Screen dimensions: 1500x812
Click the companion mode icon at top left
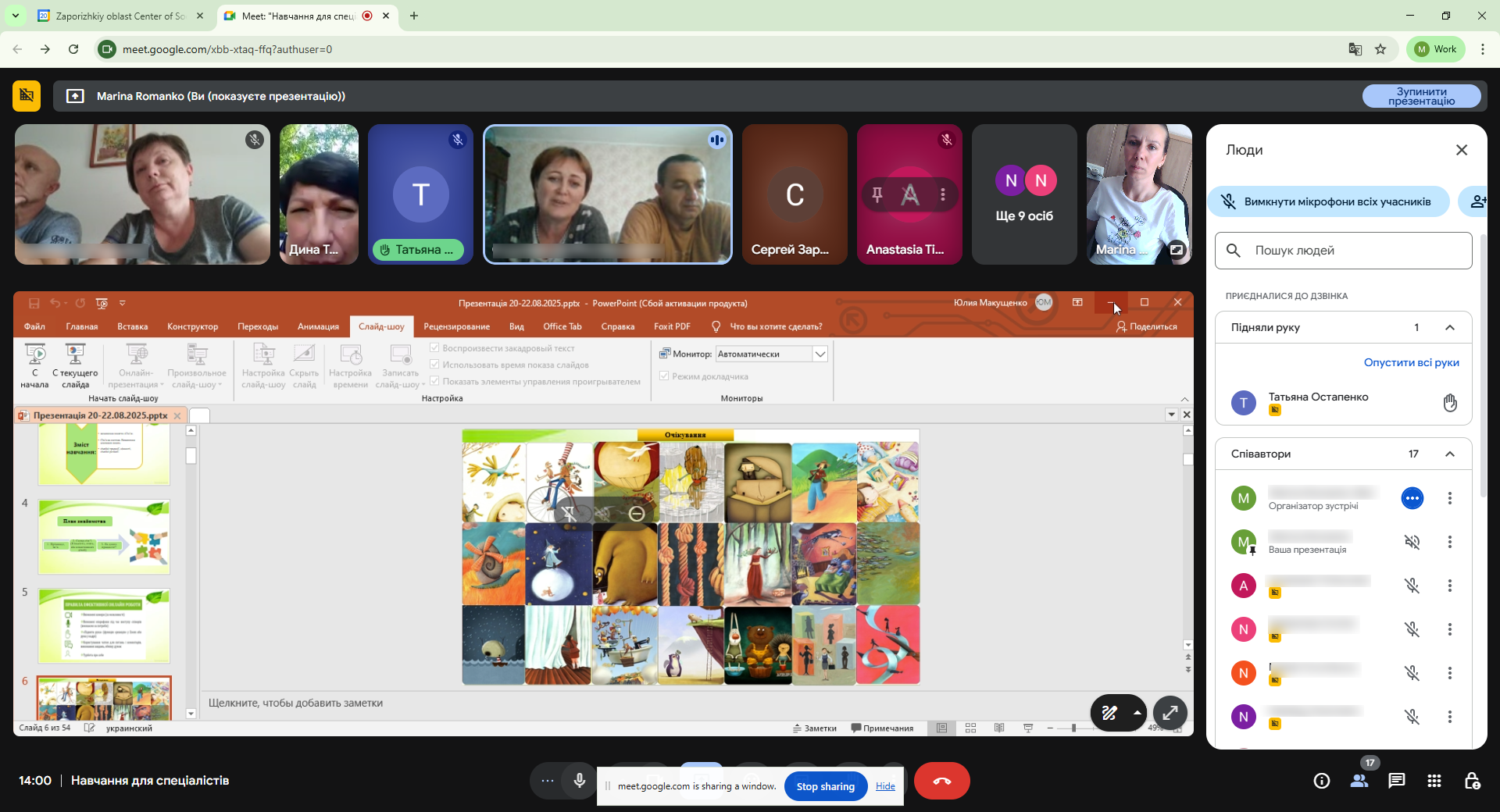click(x=27, y=96)
